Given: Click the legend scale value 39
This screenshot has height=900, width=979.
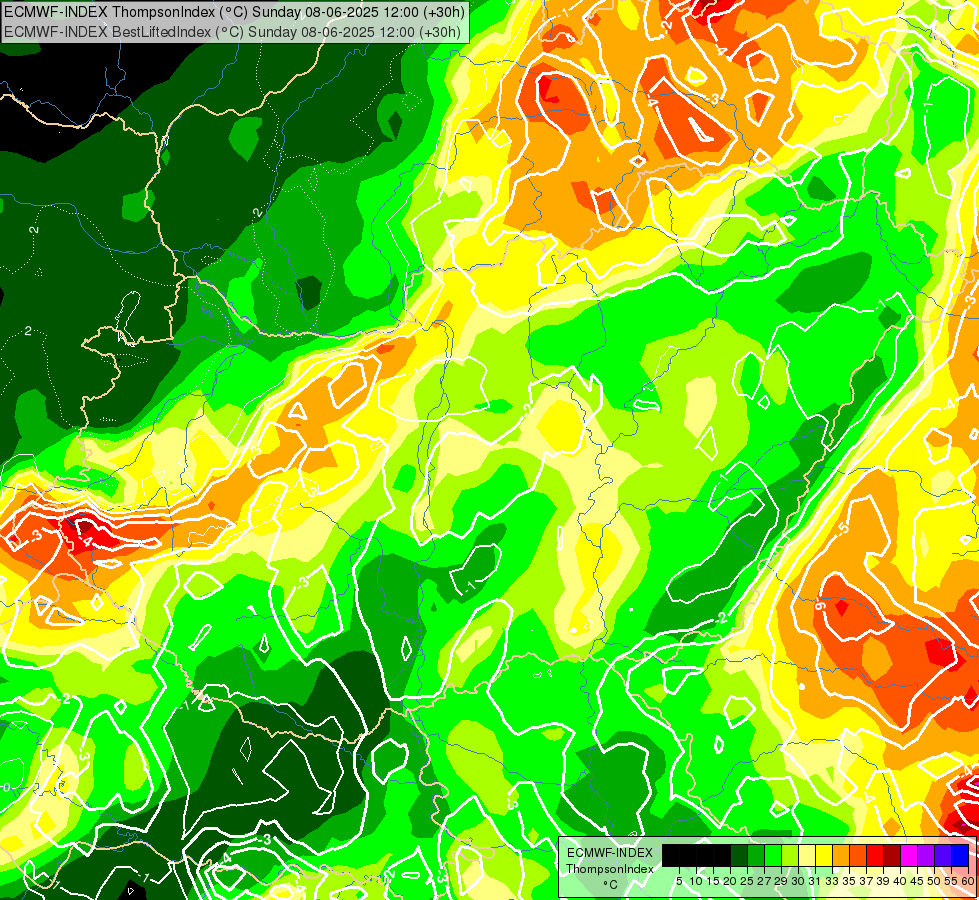Looking at the screenshot, I should click(883, 881).
